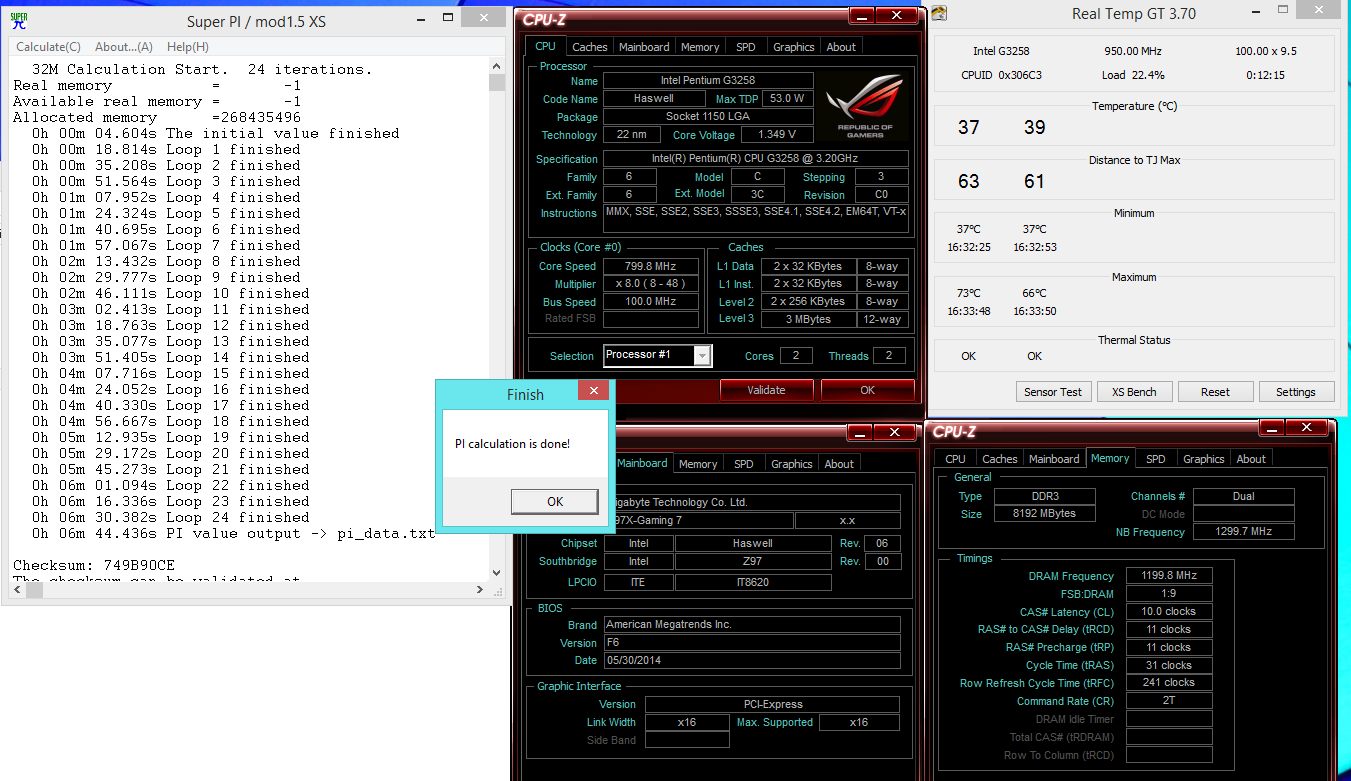Select the CPU tab in the Processor window
Viewport: 1351px width, 781px height.
pyautogui.click(x=545, y=46)
